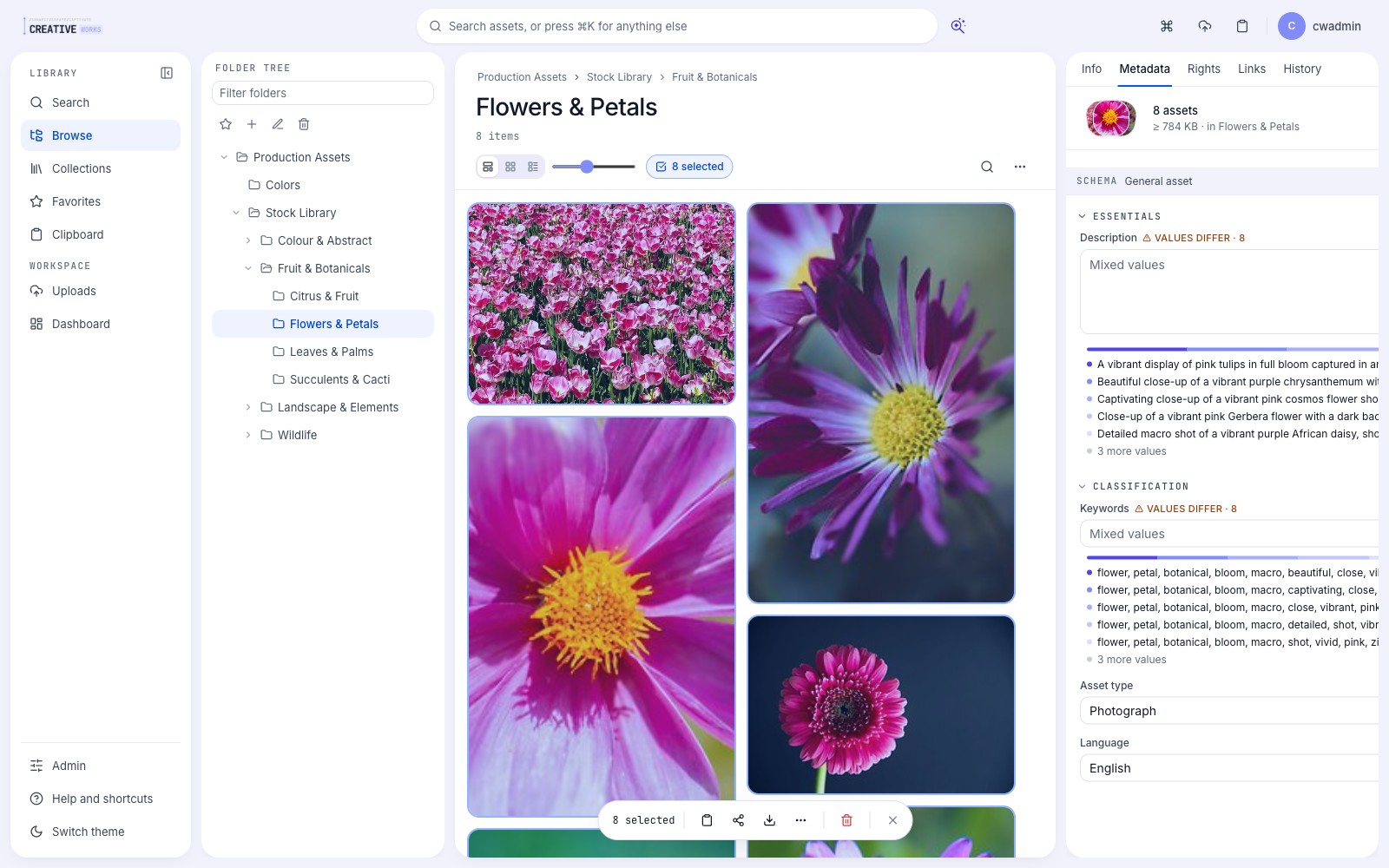Open the Dashboard page
The width and height of the screenshot is (1389, 868).
click(x=101, y=324)
